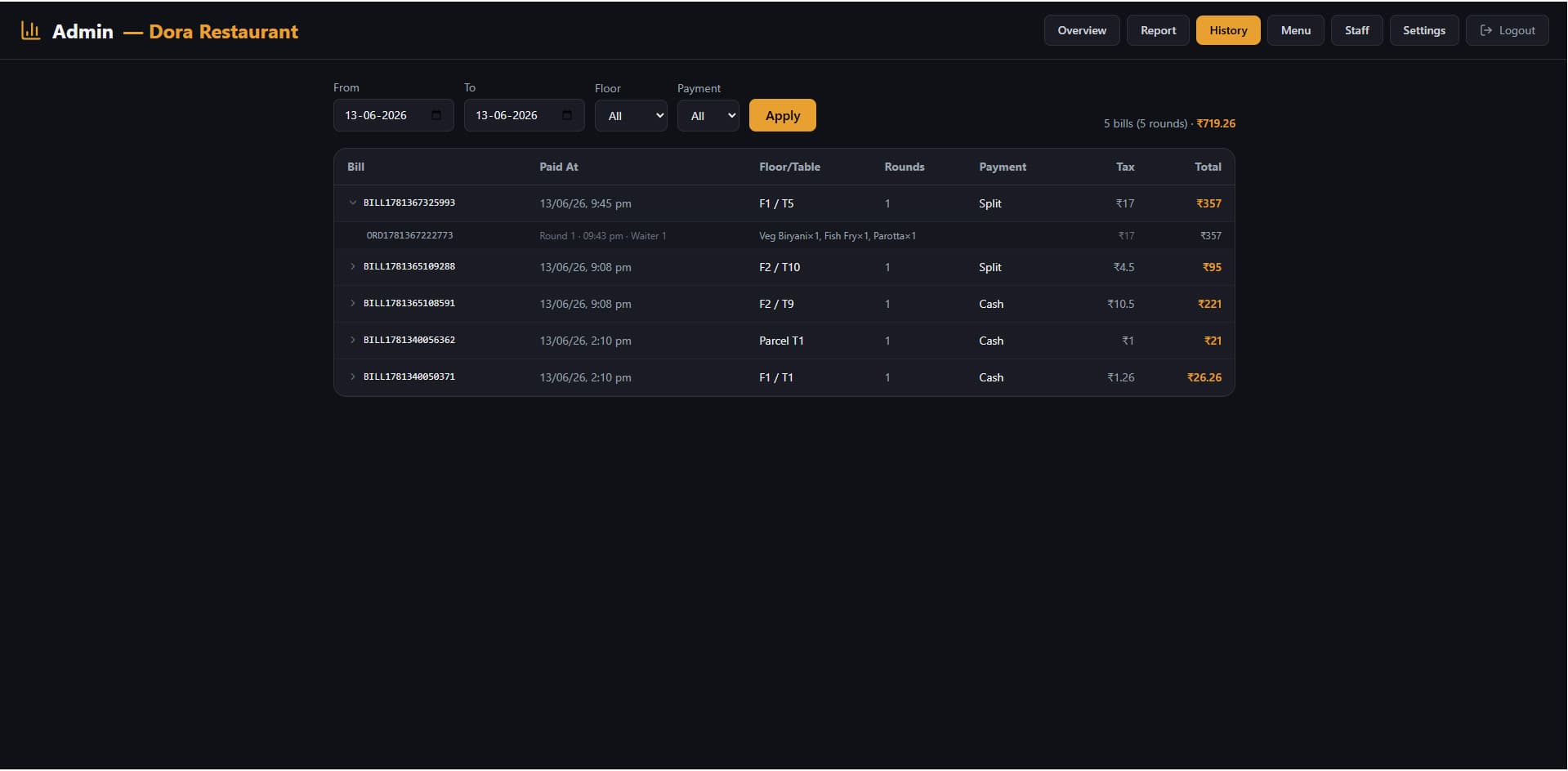
Task: Open calendar picker in To date field
Action: 567,115
